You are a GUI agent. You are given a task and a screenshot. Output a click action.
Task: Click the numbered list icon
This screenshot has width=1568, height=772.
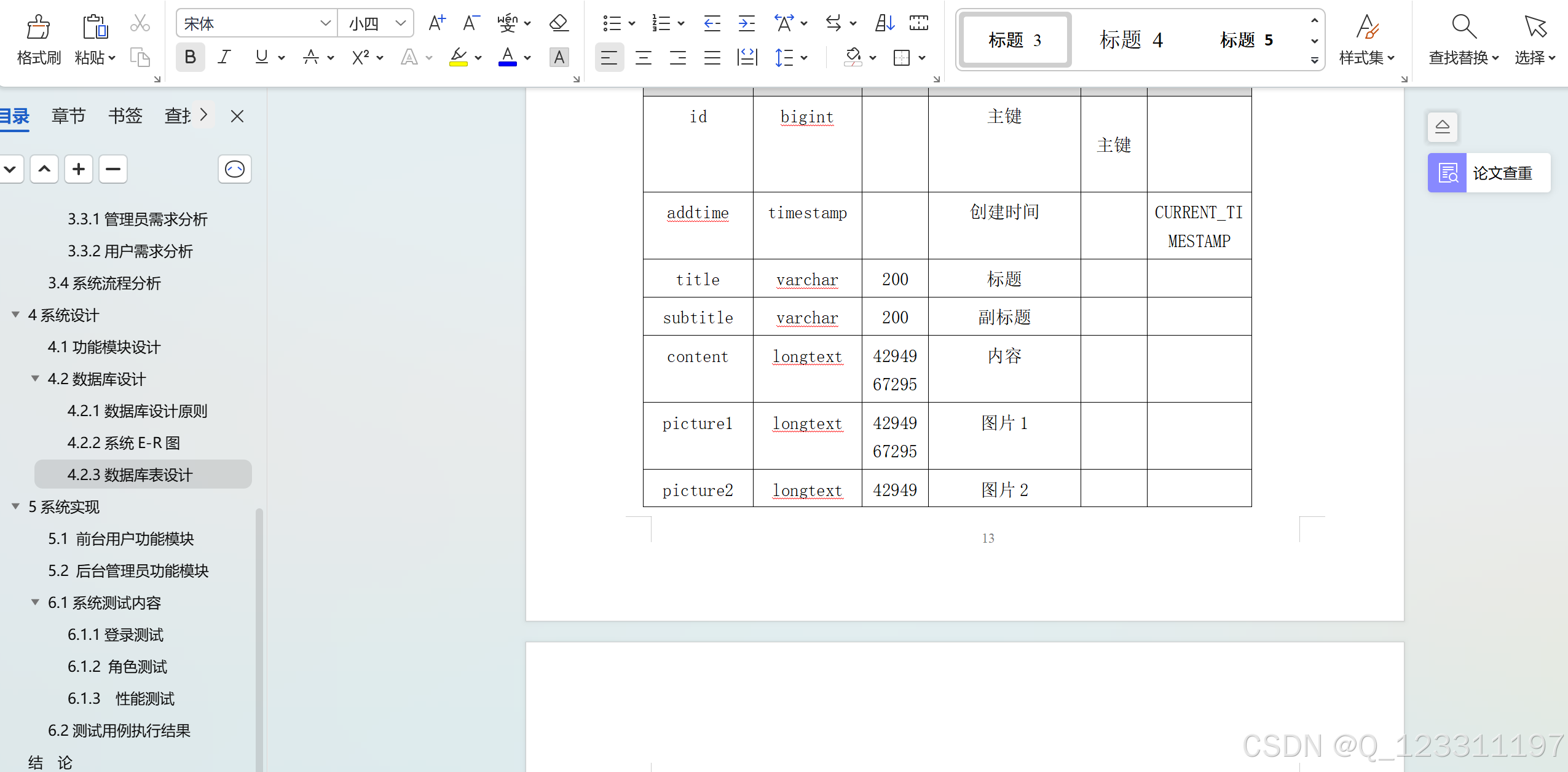(x=661, y=23)
